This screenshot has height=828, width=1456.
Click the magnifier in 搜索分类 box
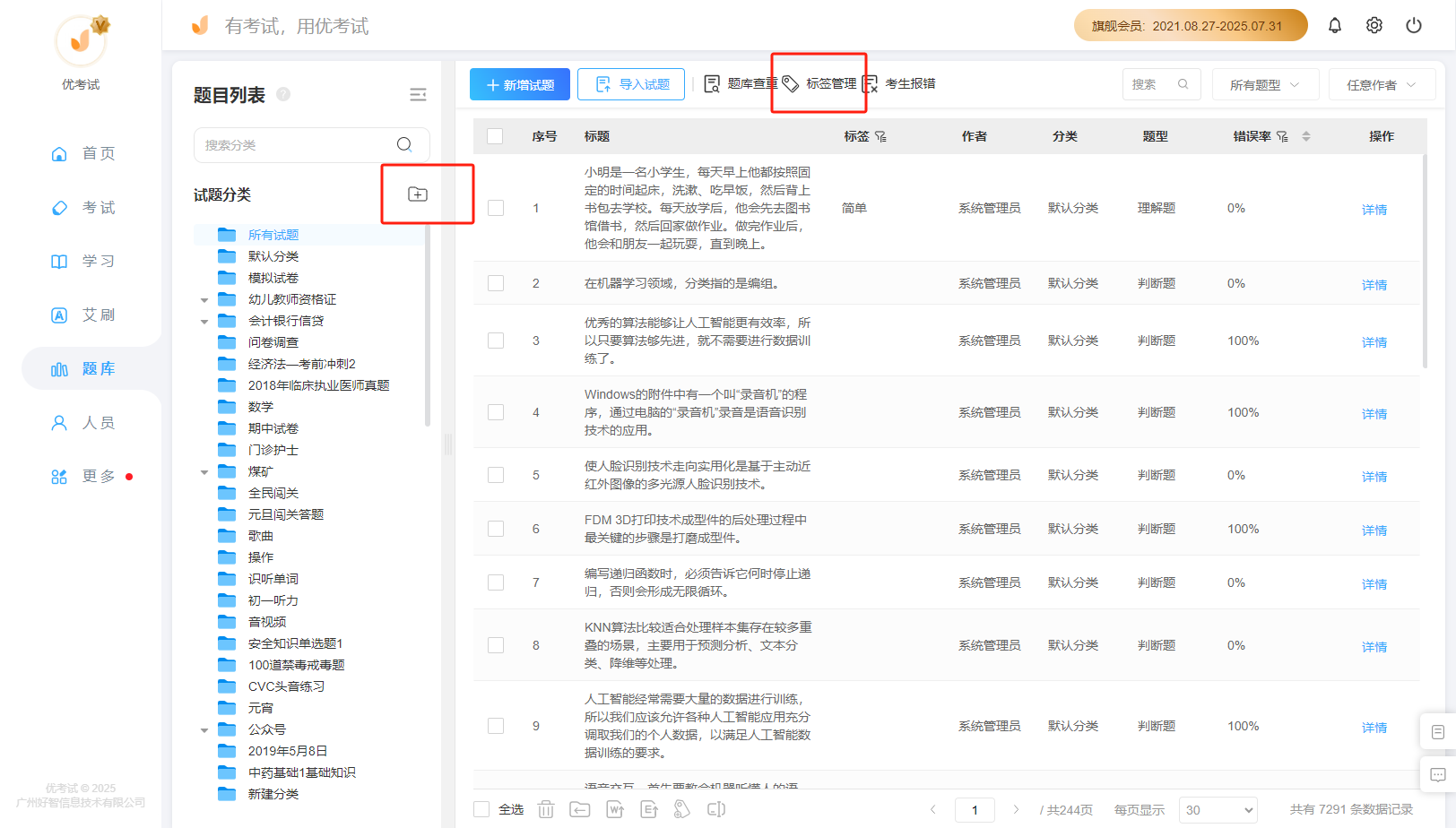404,144
